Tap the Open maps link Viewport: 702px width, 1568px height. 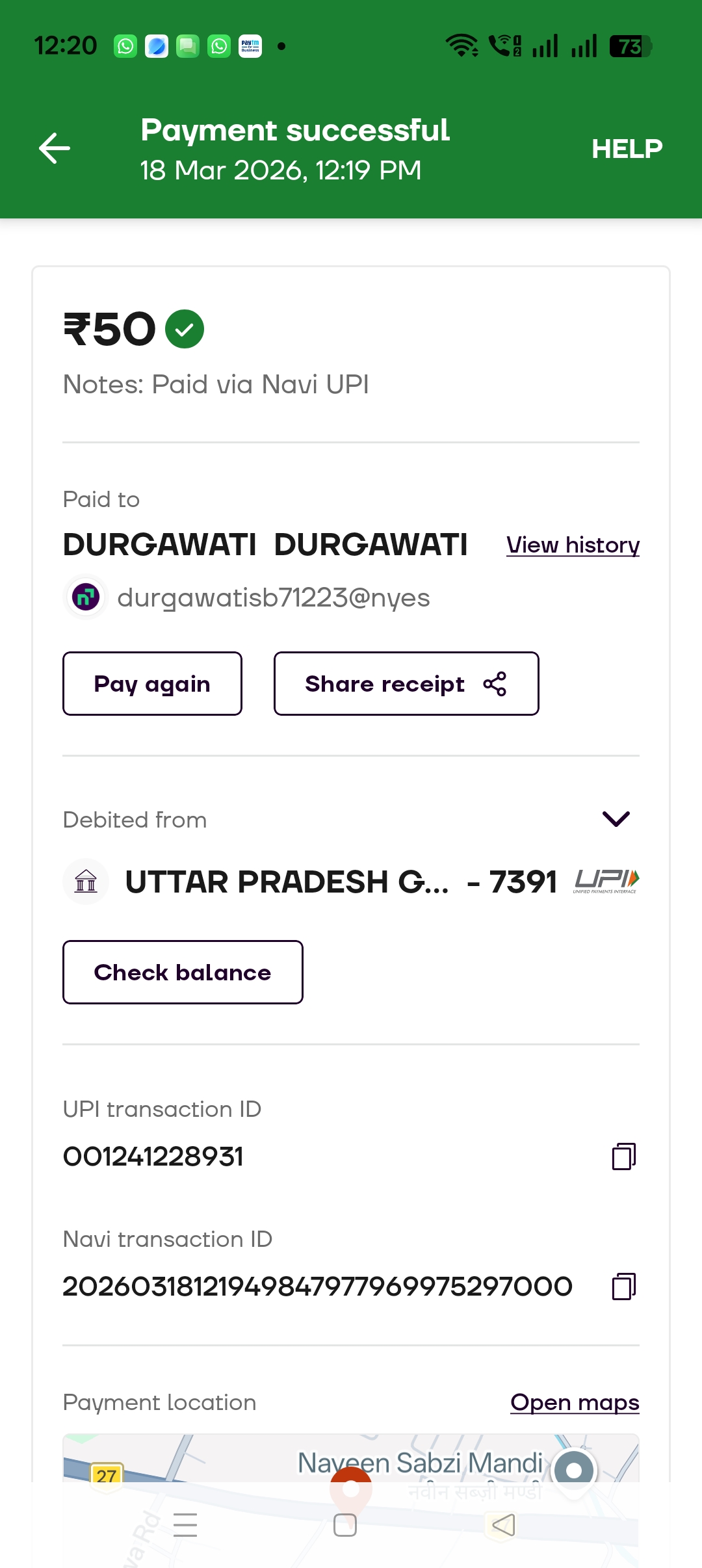coord(575,1402)
